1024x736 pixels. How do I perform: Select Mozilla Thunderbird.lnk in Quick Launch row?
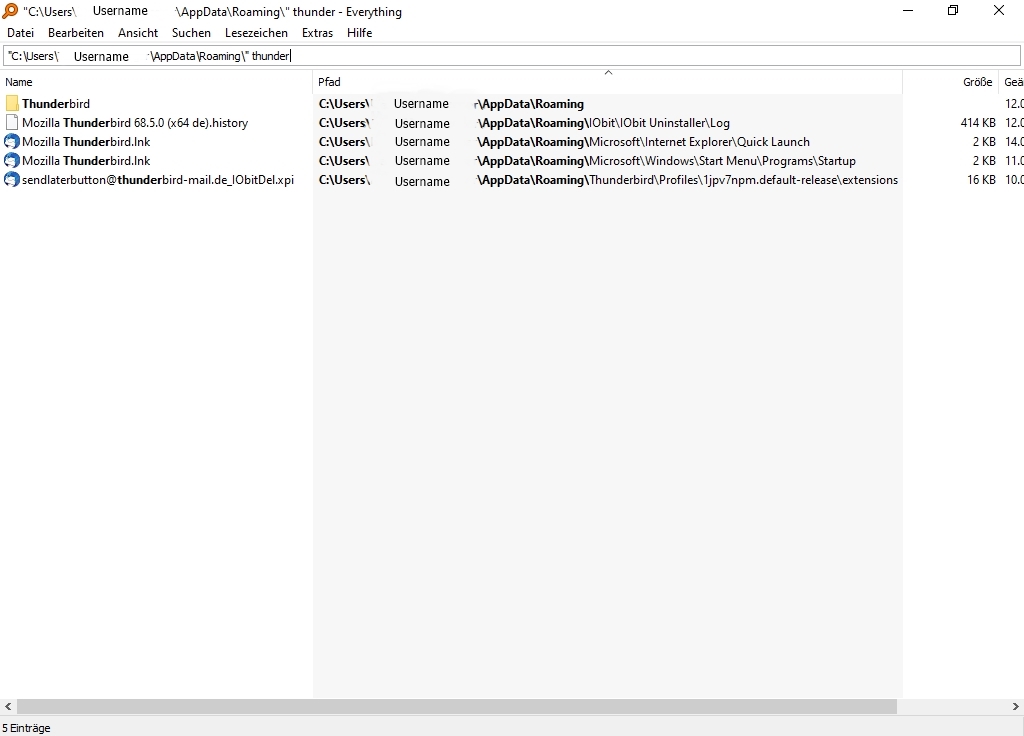point(86,141)
